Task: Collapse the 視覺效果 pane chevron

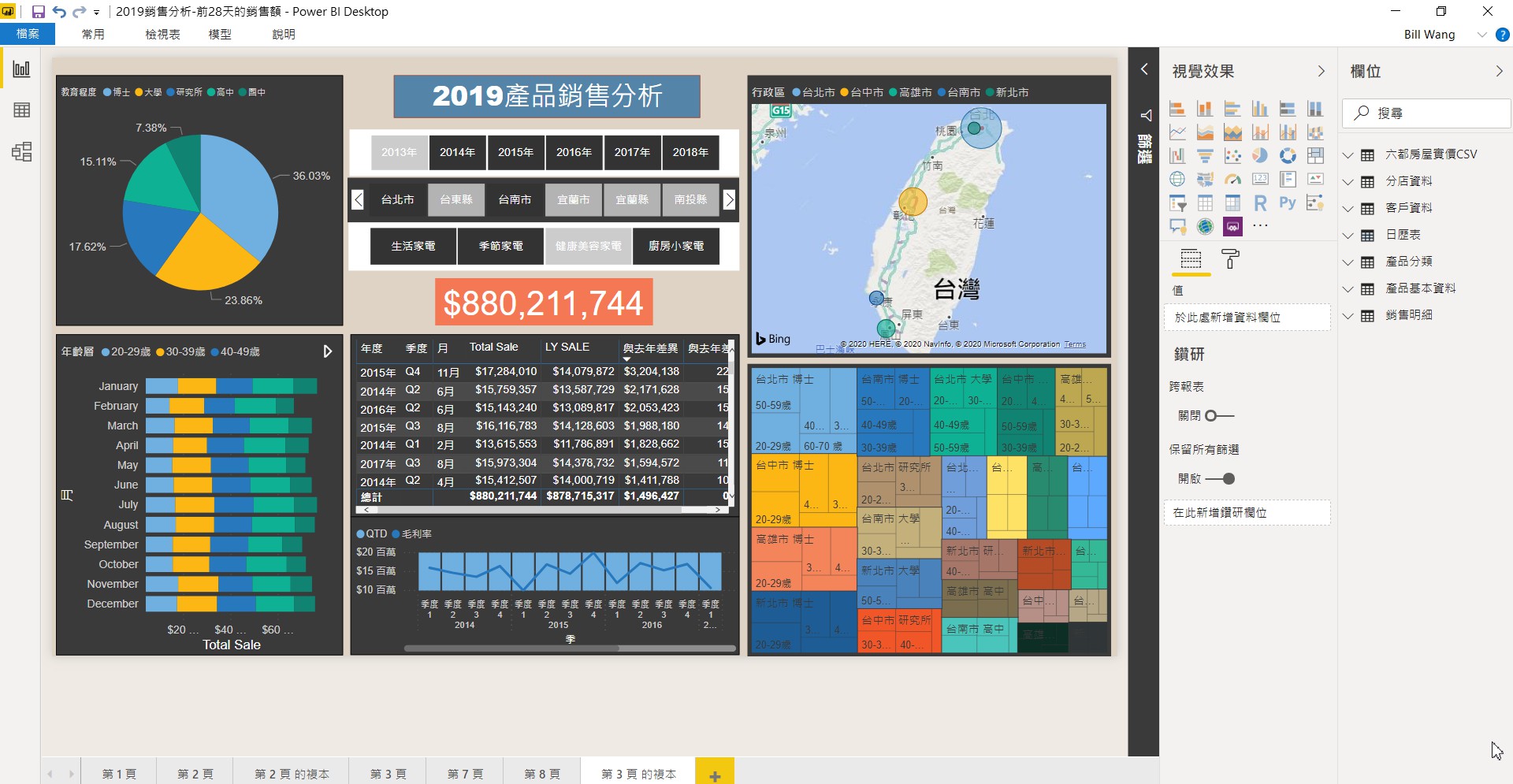Action: pos(1322,71)
